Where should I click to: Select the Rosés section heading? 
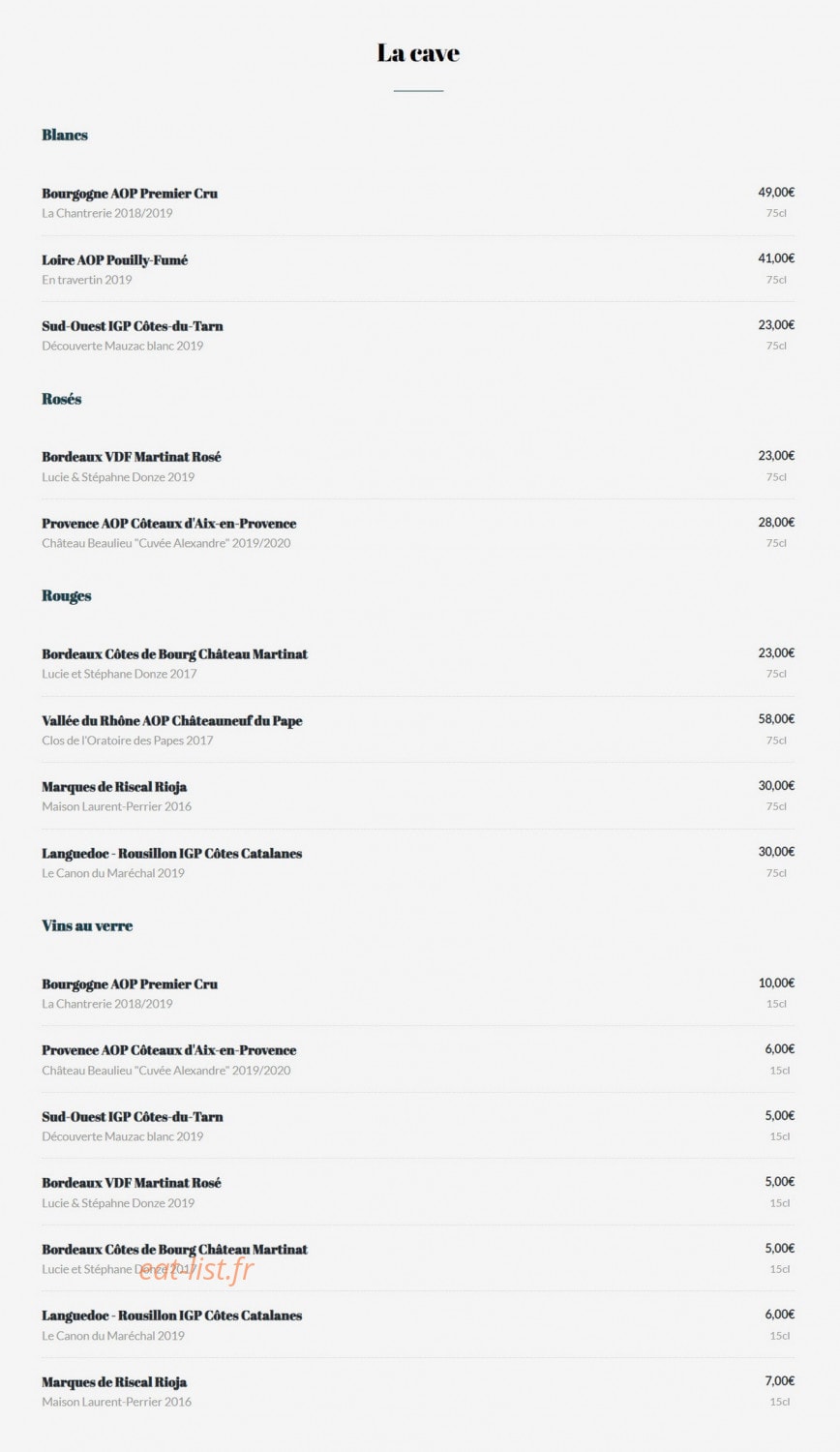coord(62,399)
